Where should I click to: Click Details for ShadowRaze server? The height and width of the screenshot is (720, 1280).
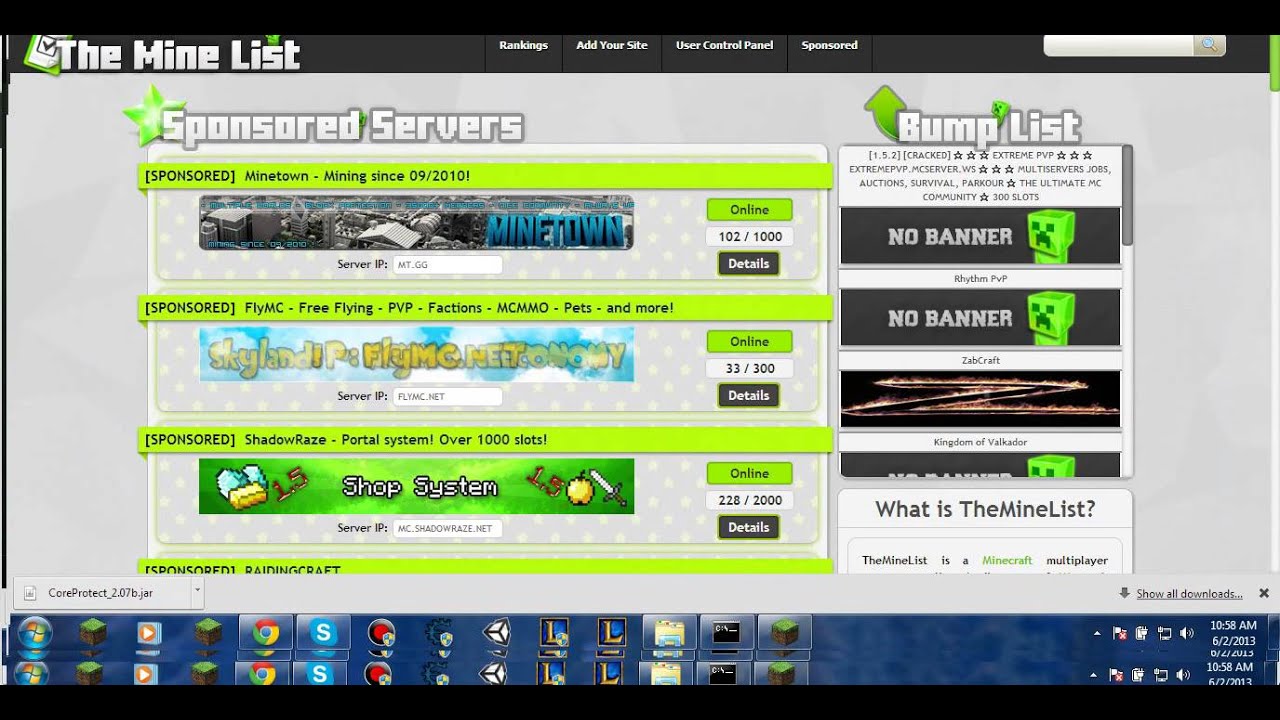(x=748, y=527)
